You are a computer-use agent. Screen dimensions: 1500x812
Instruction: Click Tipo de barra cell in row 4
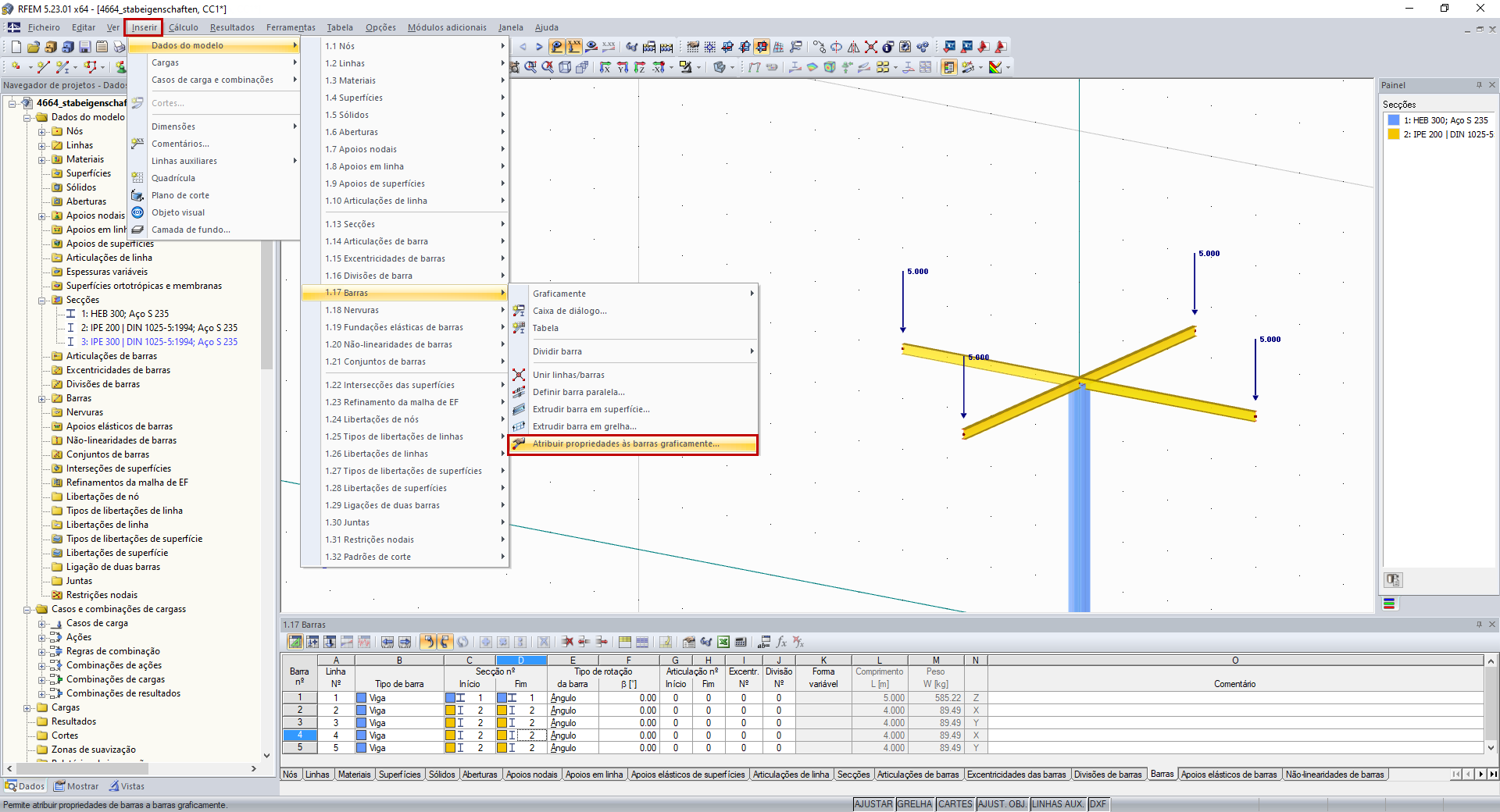398,735
